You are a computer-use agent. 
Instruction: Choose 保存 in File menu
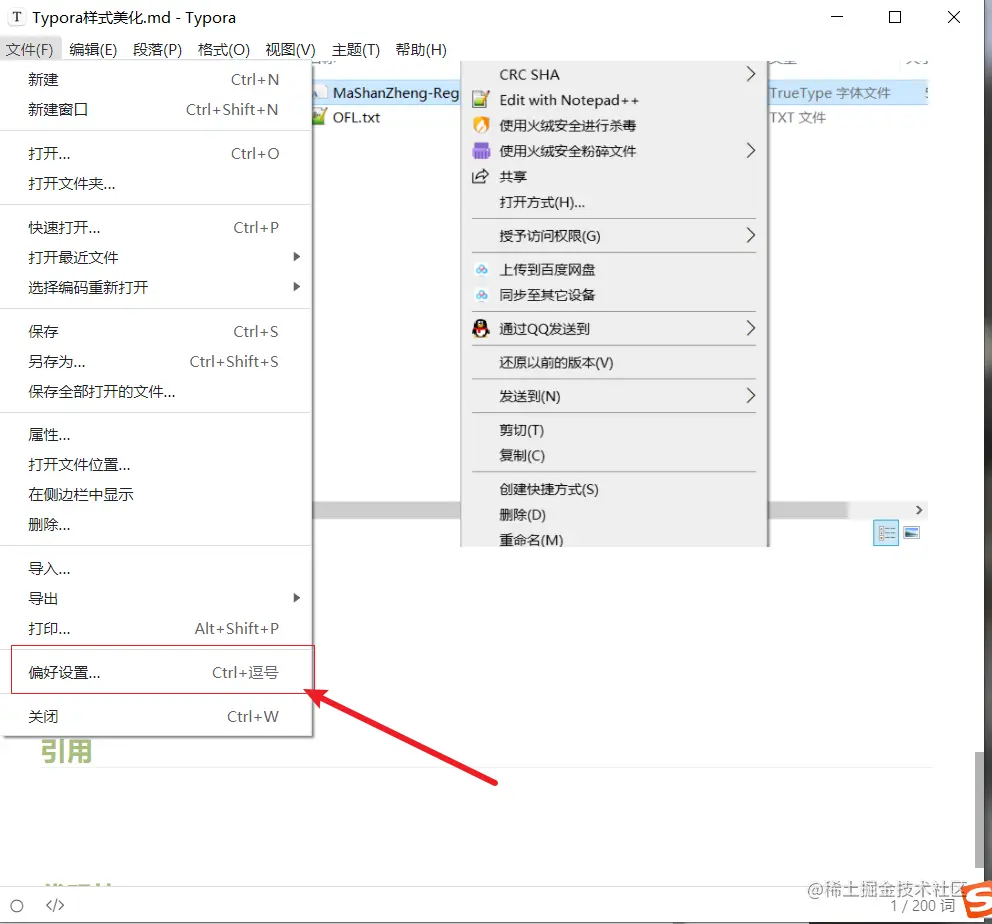[156, 331]
